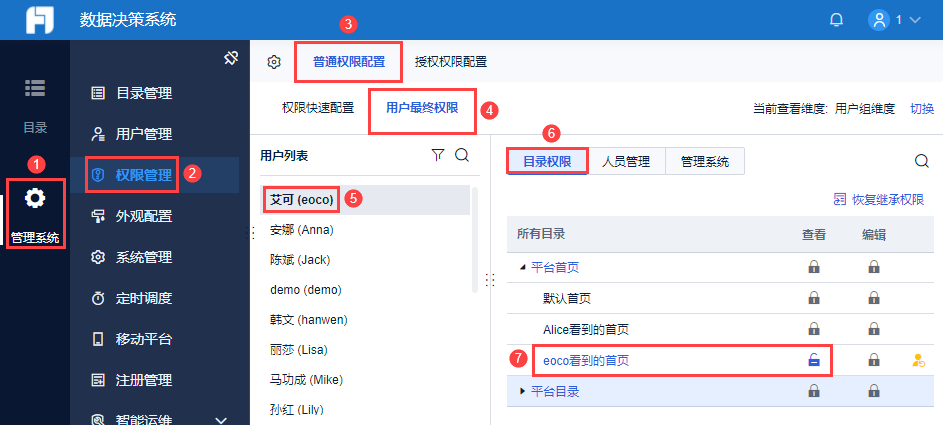Open the 目录 list icon in left rail
The width and height of the screenshot is (943, 425).
point(35,88)
